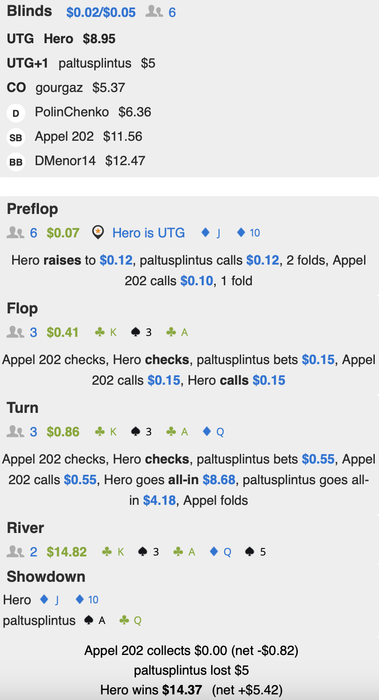This screenshot has width=379, height=700.
Task: Select the Showdown section heading
Action: point(46,576)
